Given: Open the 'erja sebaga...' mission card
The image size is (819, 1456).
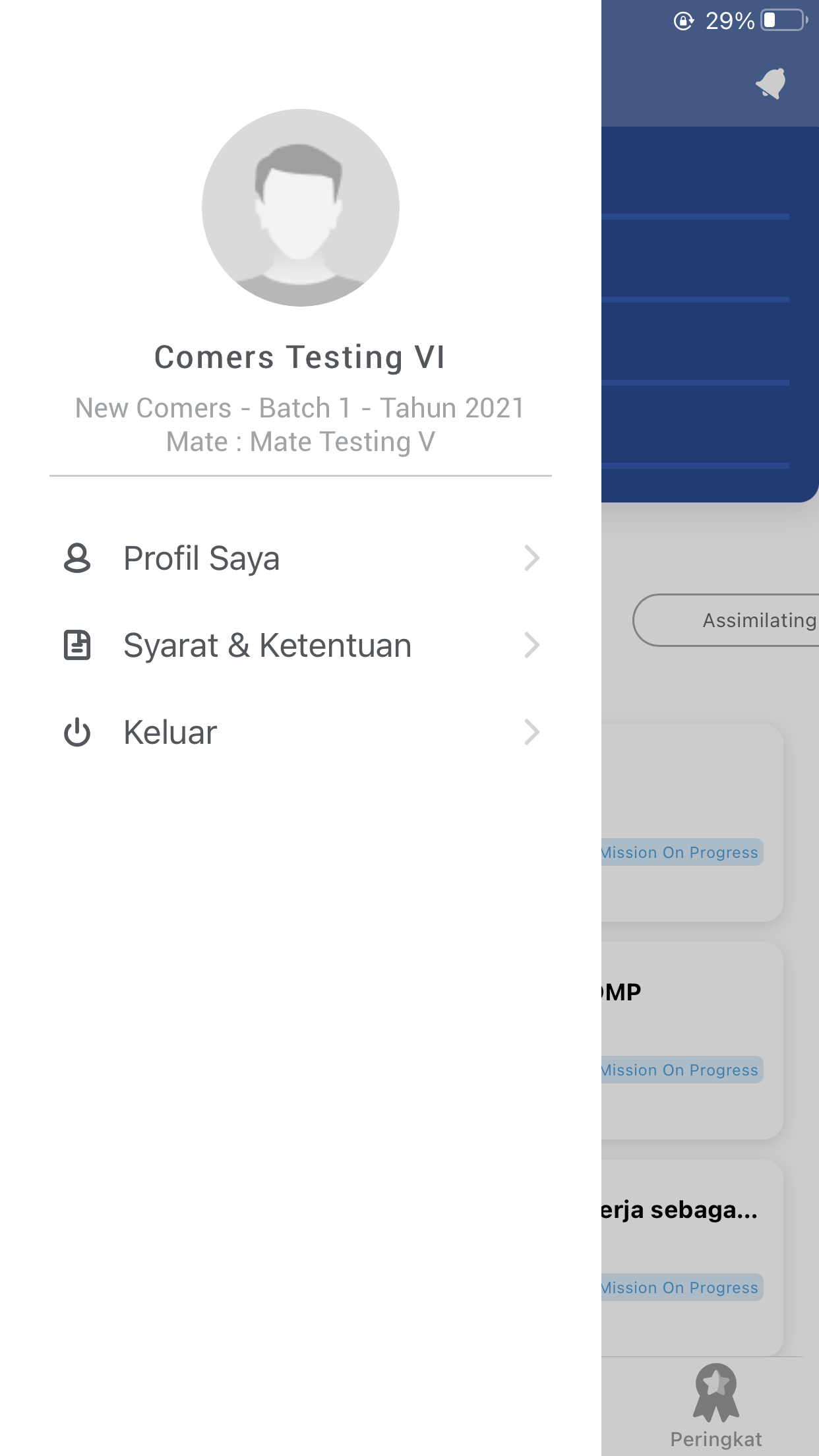Looking at the screenshot, I should pyautogui.click(x=692, y=1258).
